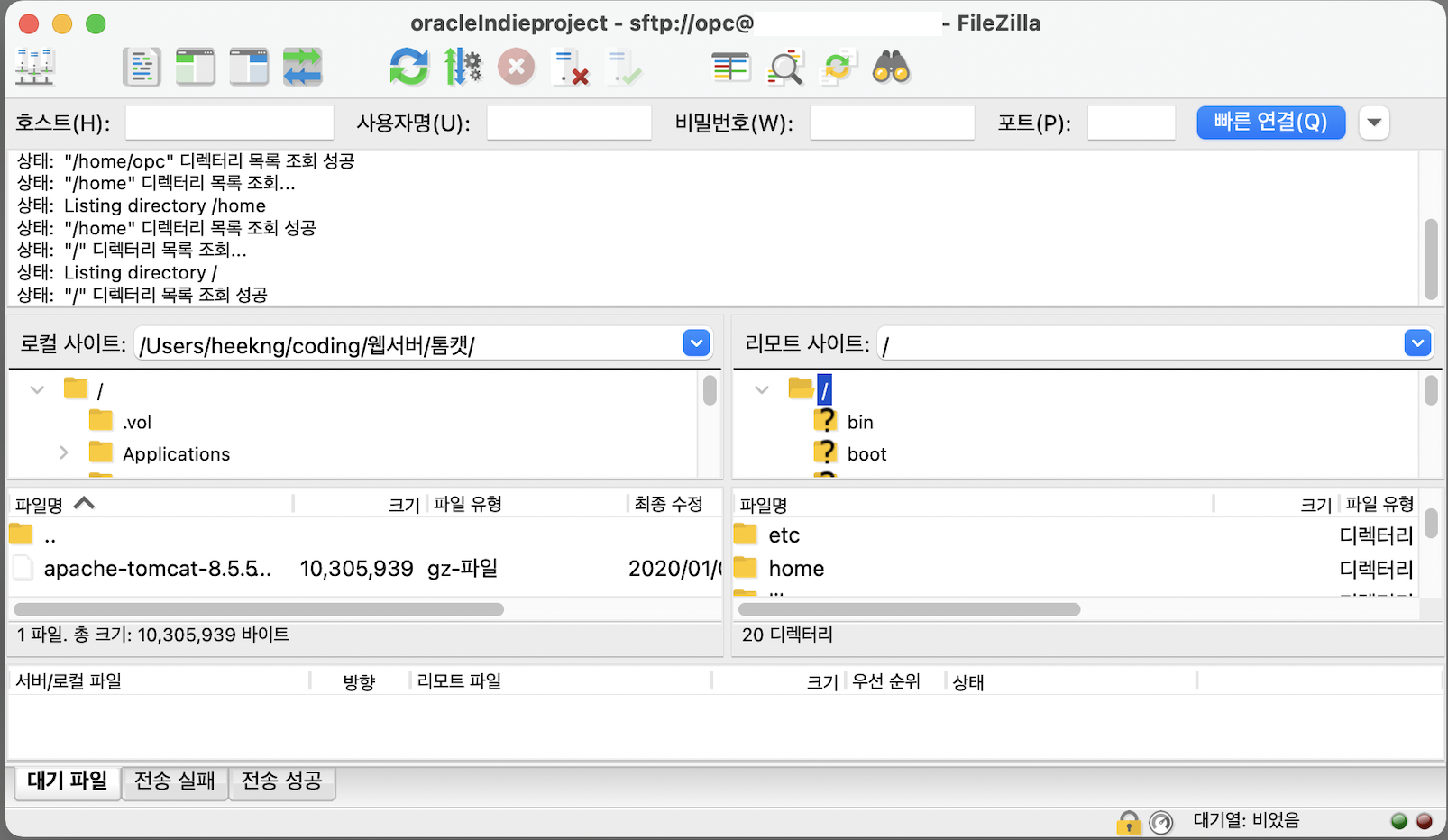
Task: Cancel the current operation
Action: 517,68
